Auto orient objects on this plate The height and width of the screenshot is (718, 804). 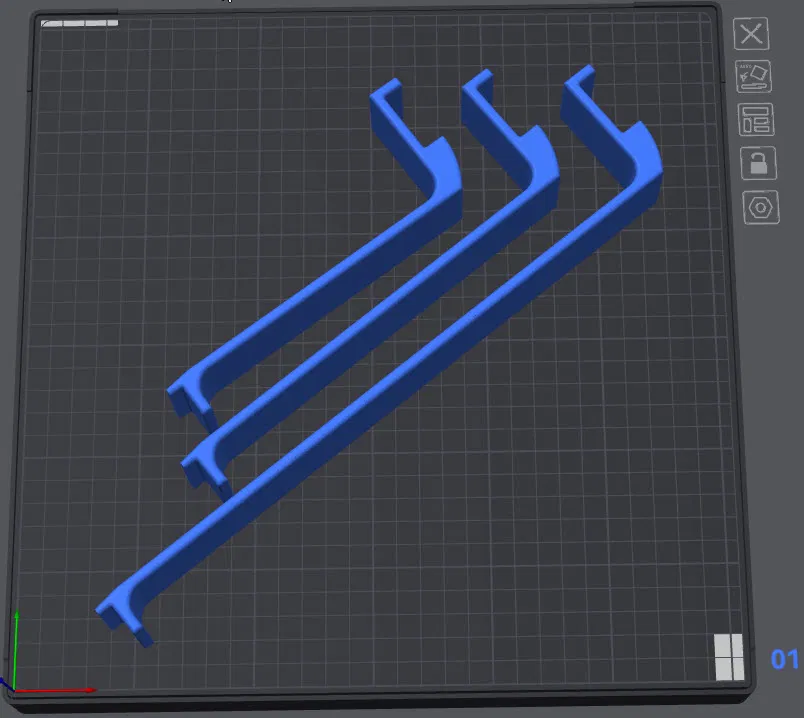[754, 76]
